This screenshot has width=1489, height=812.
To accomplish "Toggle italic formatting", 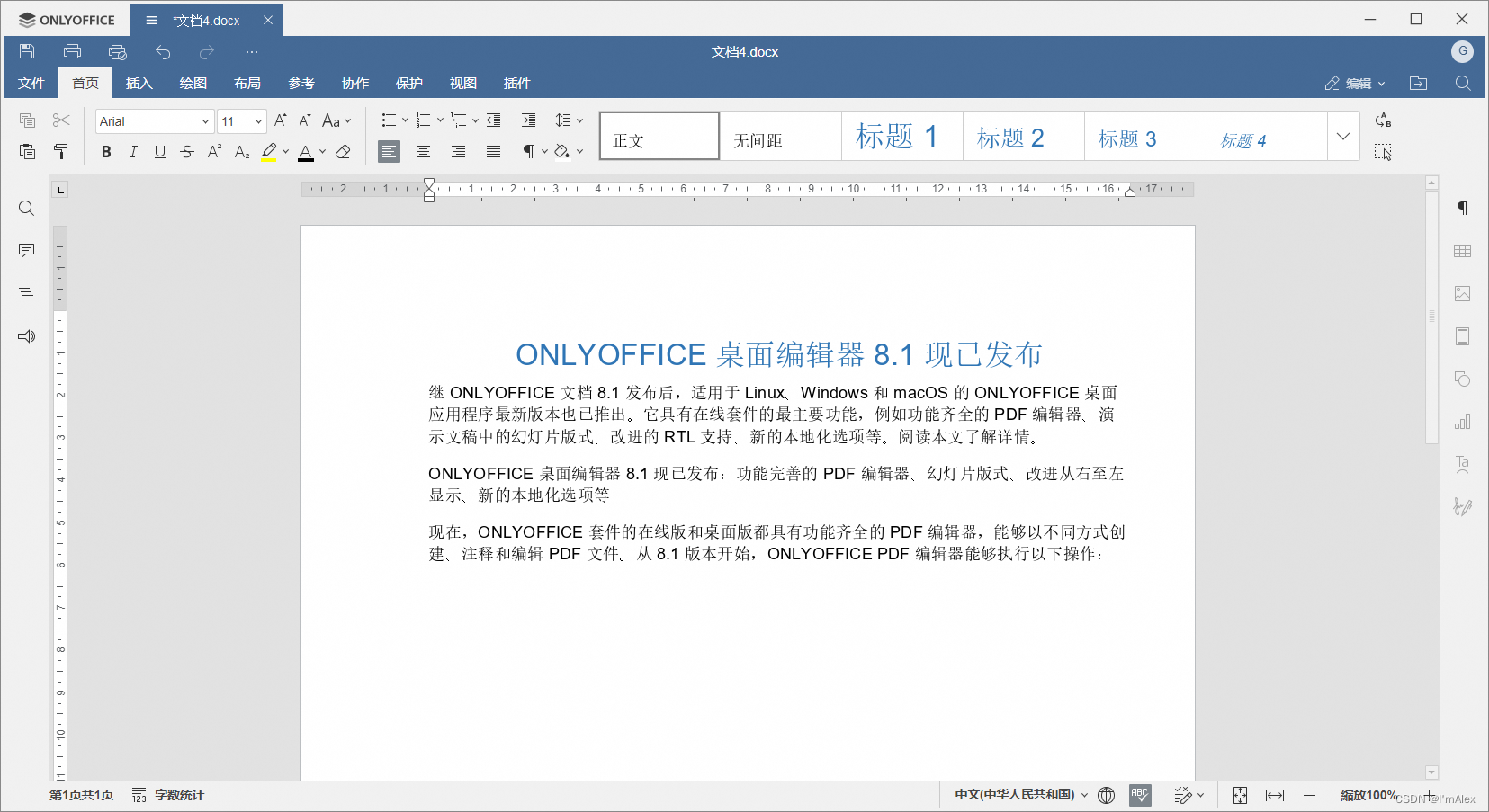I will pyautogui.click(x=133, y=152).
